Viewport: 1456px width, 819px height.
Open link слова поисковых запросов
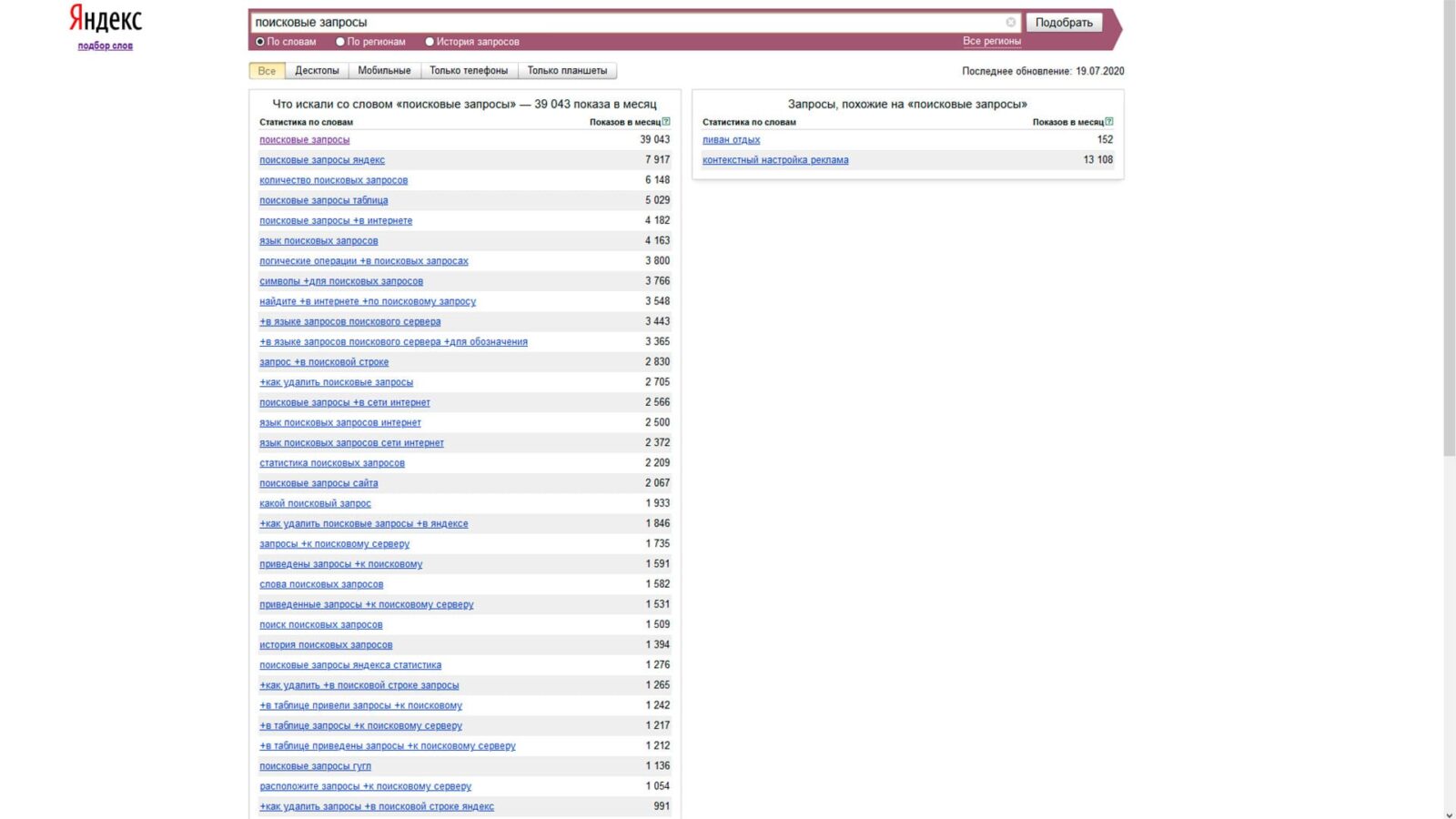click(x=321, y=584)
